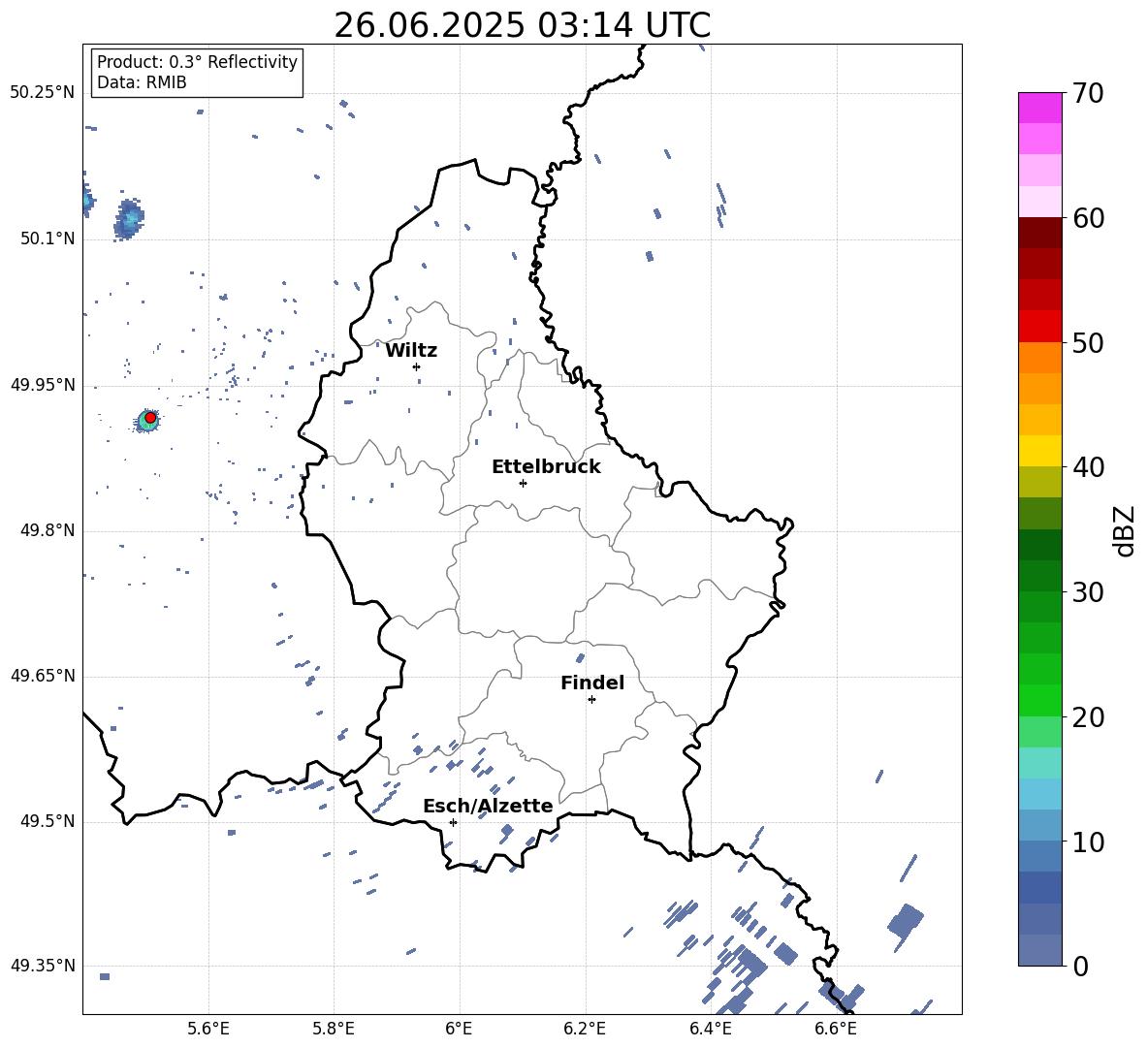Click the orange colorbar swatch below 50
Image resolution: width=1148 pixels, height=1048 pixels.
[1039, 358]
